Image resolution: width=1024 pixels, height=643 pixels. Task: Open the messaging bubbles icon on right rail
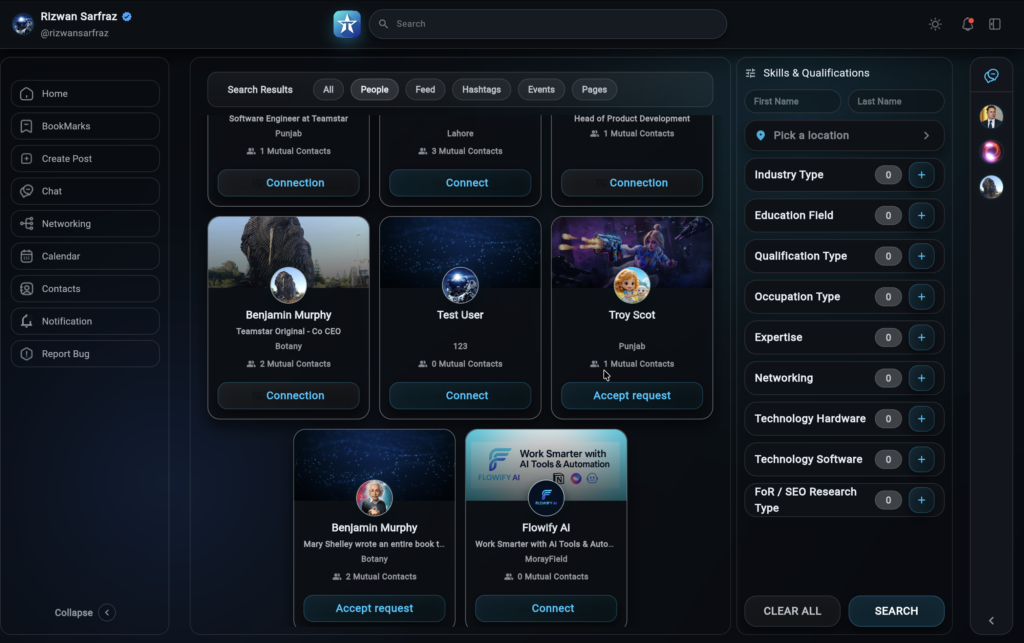pyautogui.click(x=991, y=75)
